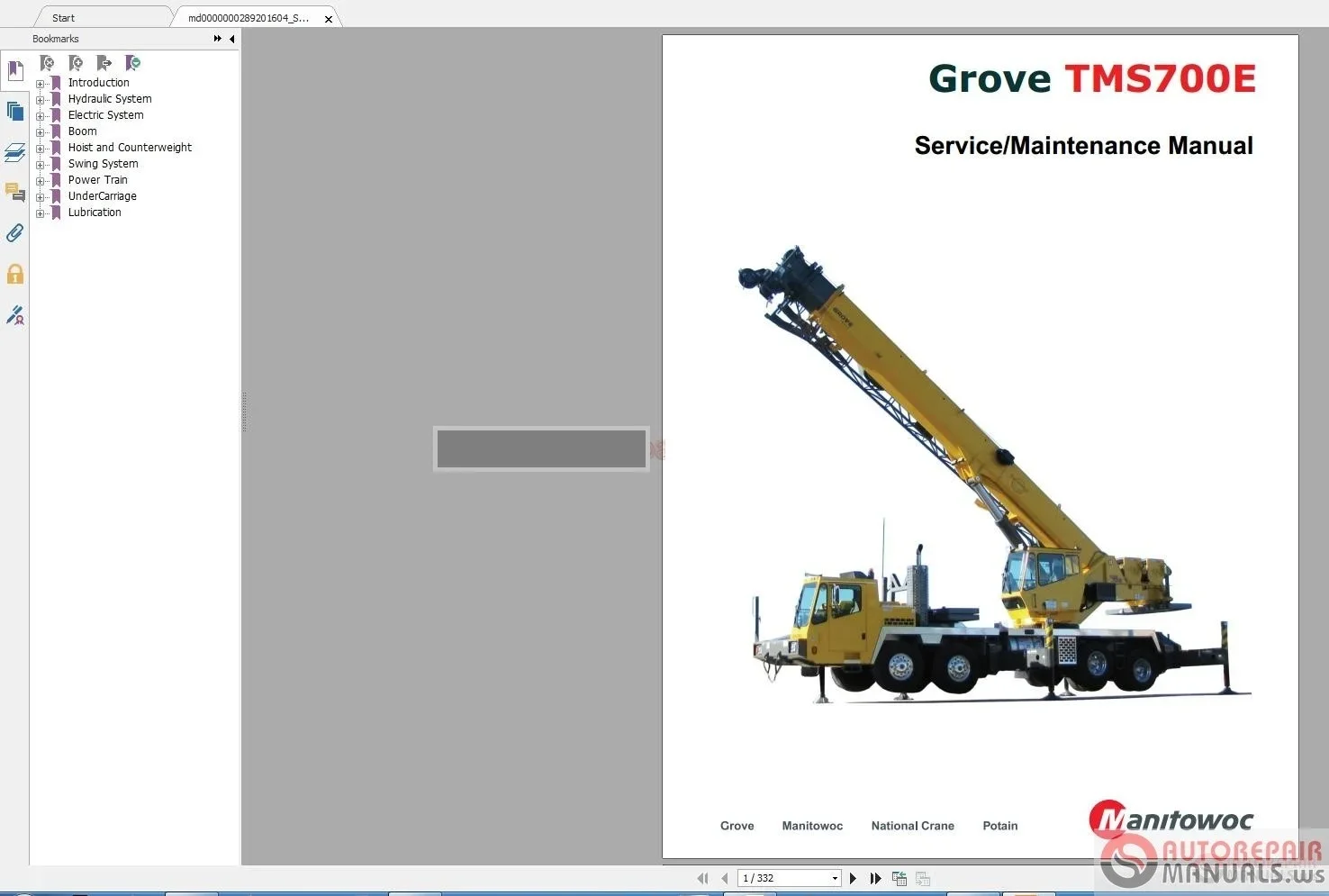1329x896 pixels.
Task: Click the bookmark icon beside Lubrication
Action: click(x=57, y=213)
